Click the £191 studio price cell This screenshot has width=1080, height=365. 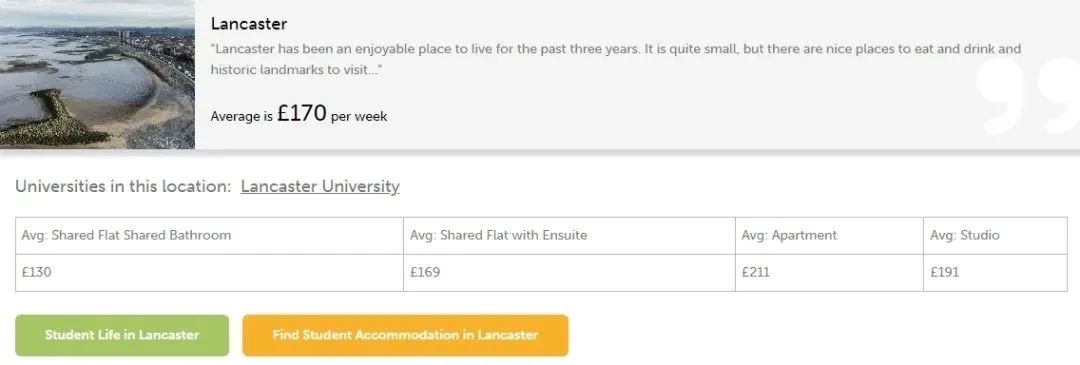[995, 273]
